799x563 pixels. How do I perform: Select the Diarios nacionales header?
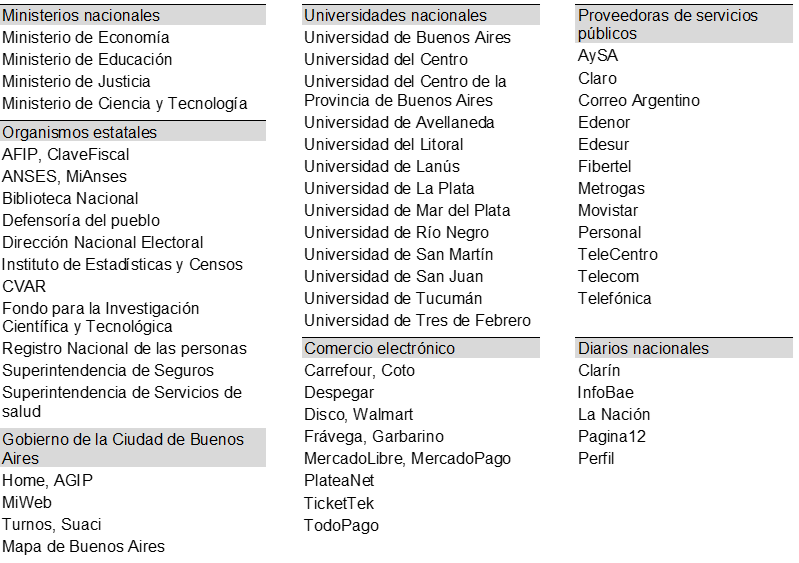click(643, 349)
